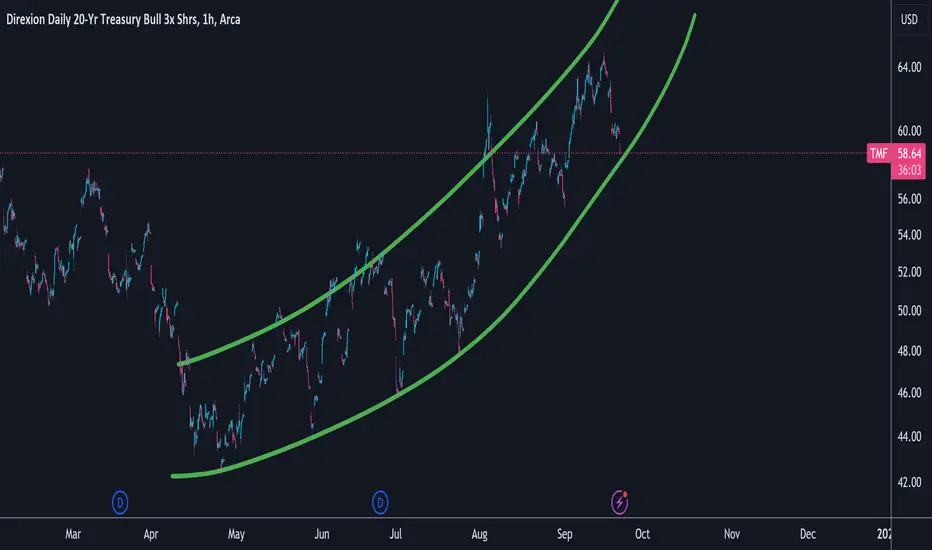
Task: Click the Jun label on time axis
Action: point(322,534)
